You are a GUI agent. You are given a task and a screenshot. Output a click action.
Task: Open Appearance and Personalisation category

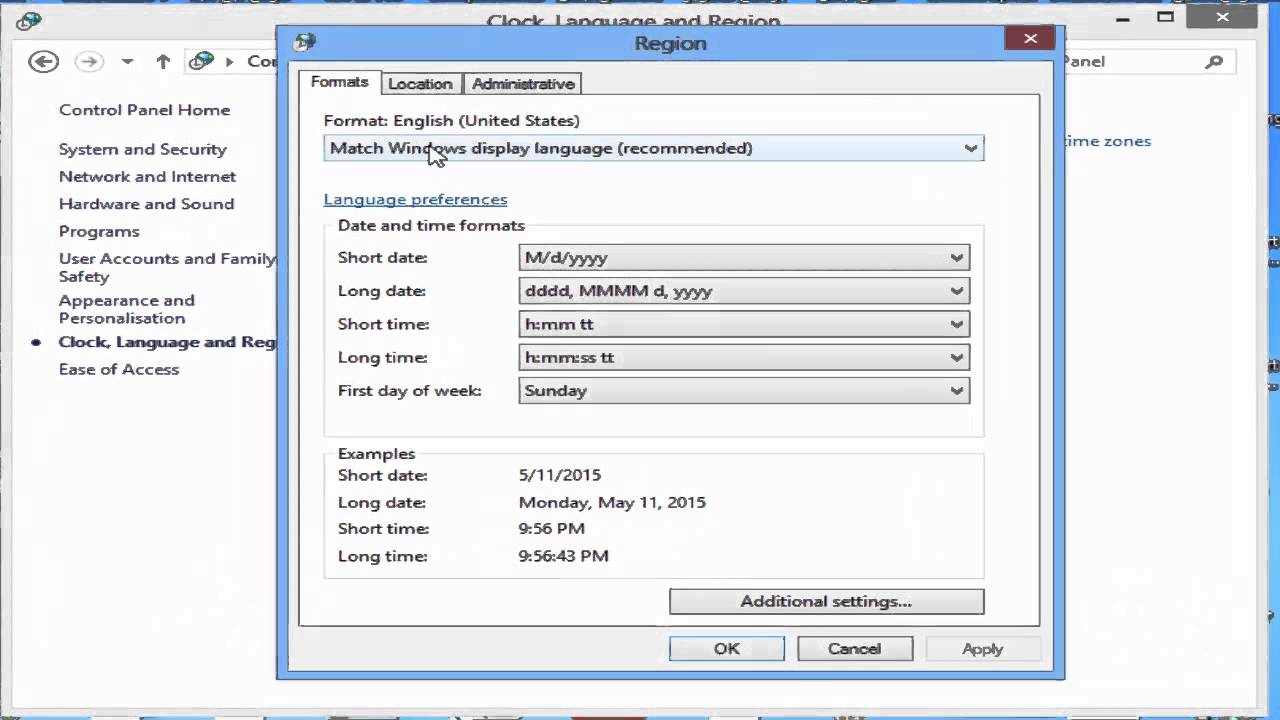[126, 309]
